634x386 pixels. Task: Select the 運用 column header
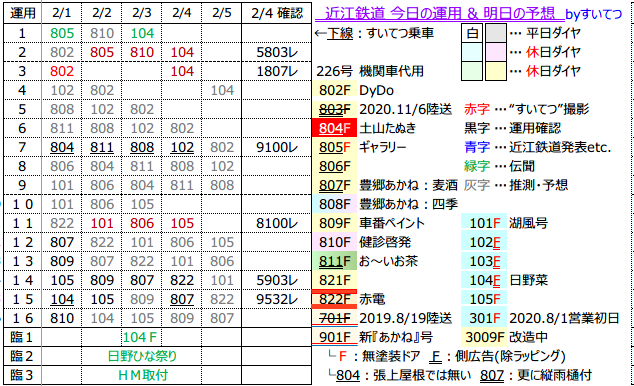tap(23, 13)
